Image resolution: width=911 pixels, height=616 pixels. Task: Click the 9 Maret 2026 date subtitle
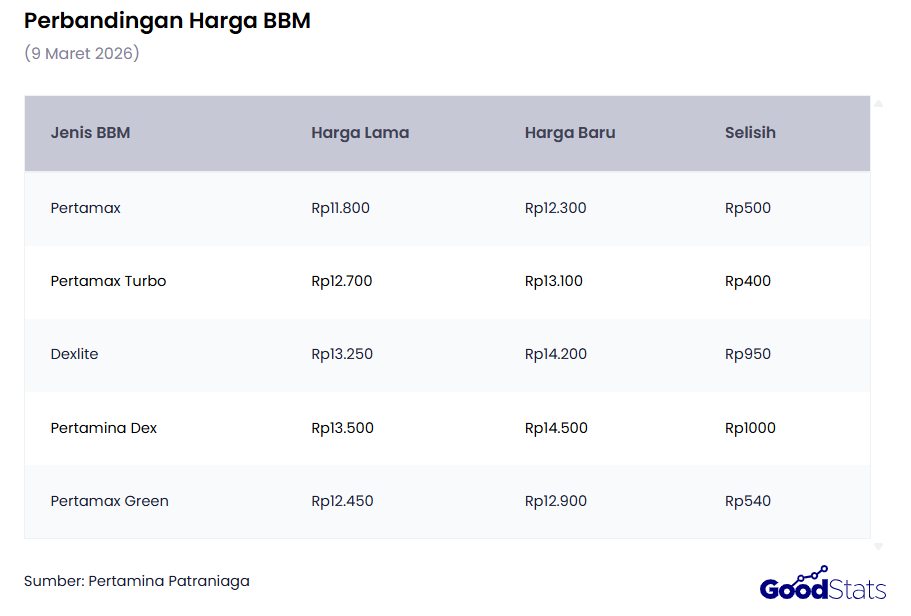coord(82,54)
